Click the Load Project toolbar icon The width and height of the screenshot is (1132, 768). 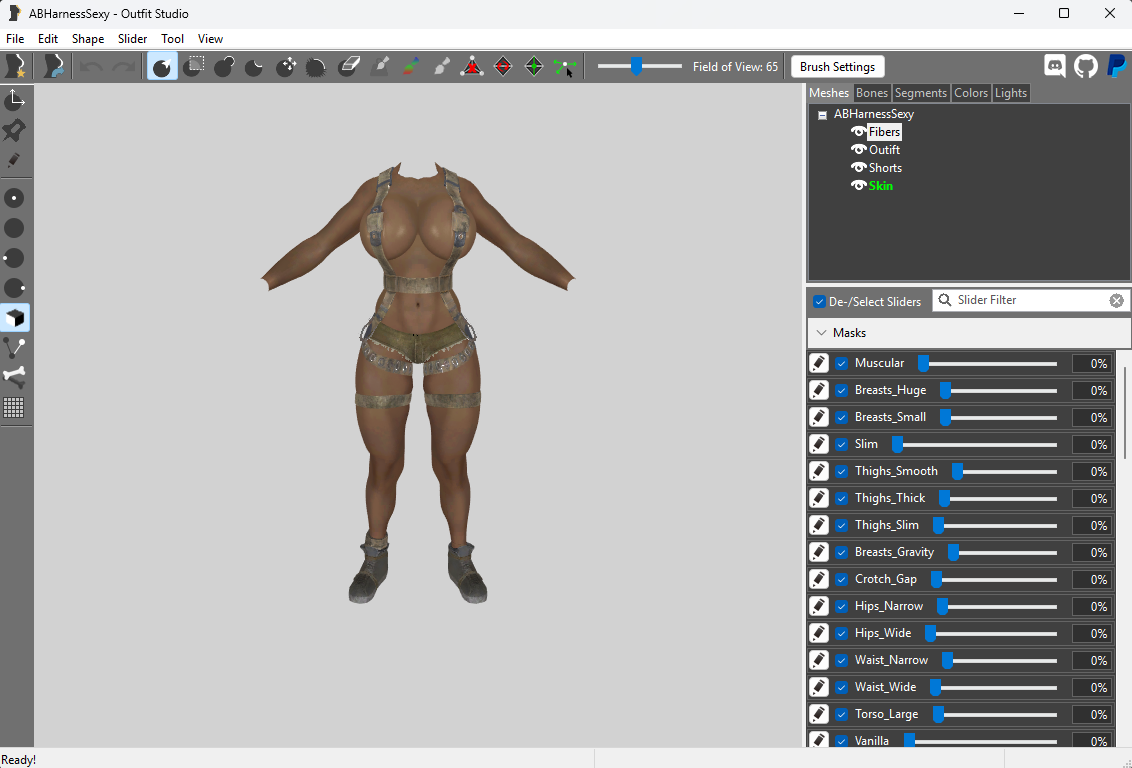[53, 66]
